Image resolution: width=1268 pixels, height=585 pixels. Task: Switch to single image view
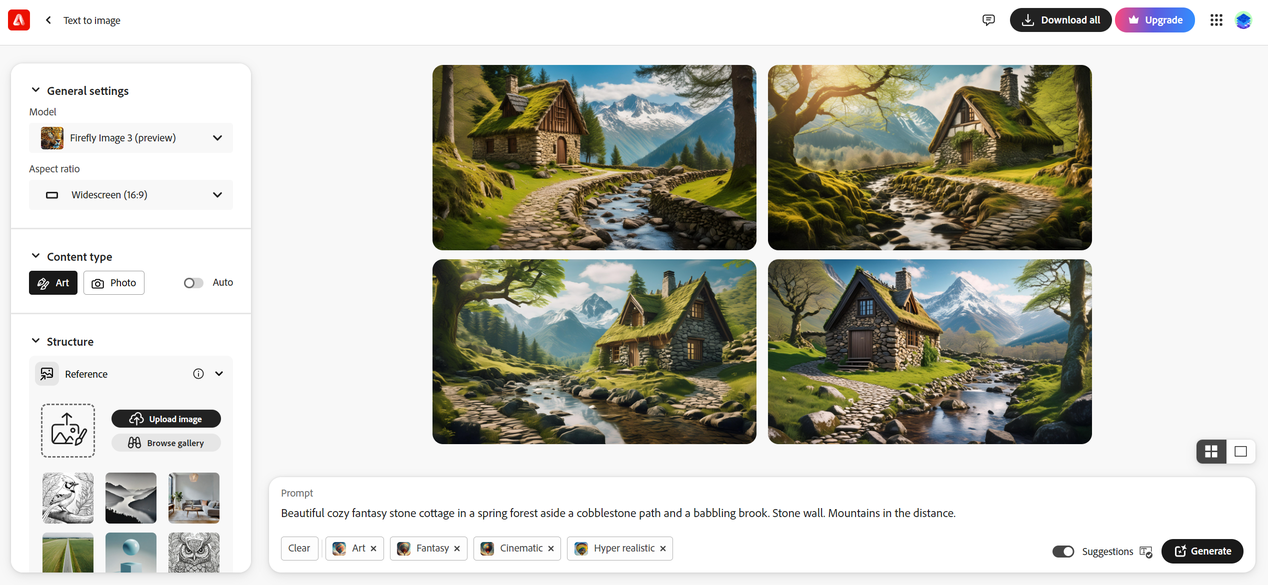1240,451
